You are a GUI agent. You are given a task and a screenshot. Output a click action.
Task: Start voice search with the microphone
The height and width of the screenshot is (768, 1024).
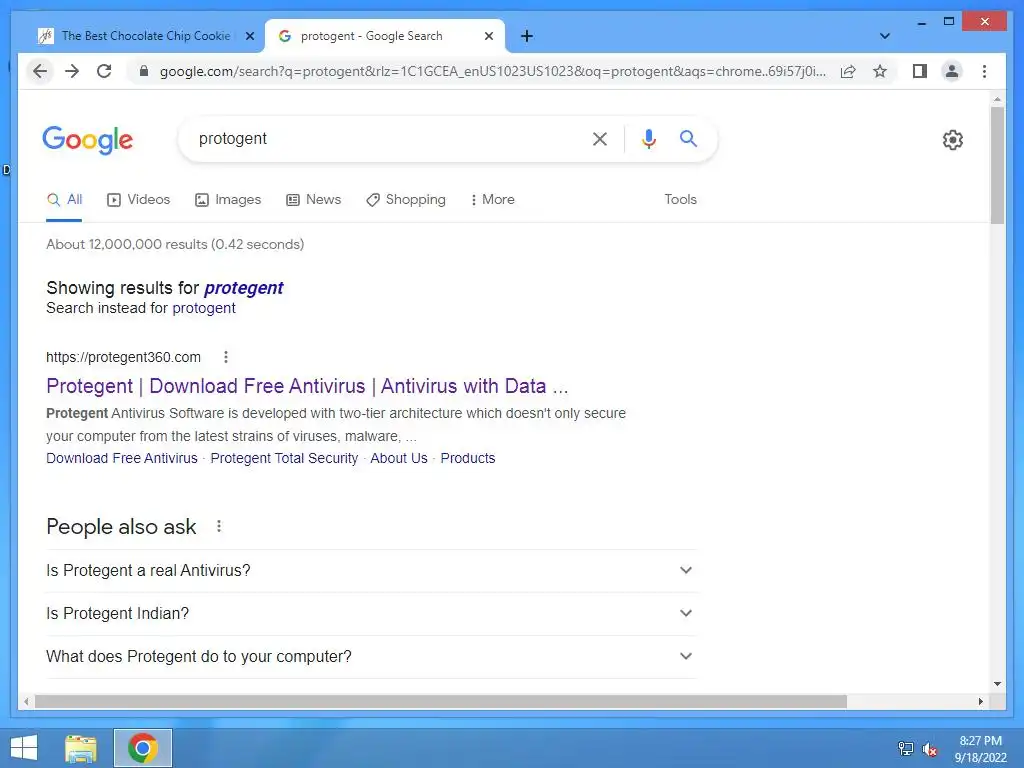click(648, 138)
